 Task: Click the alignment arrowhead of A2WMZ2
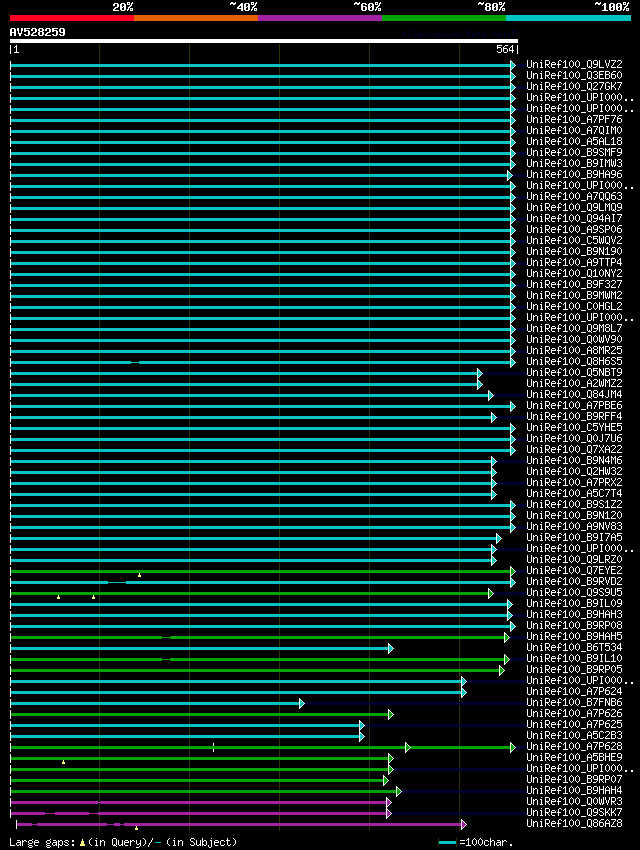[480, 384]
